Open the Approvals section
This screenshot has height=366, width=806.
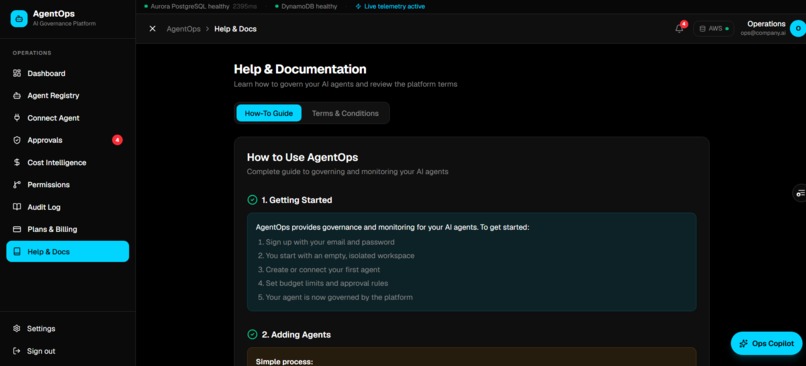(68, 140)
